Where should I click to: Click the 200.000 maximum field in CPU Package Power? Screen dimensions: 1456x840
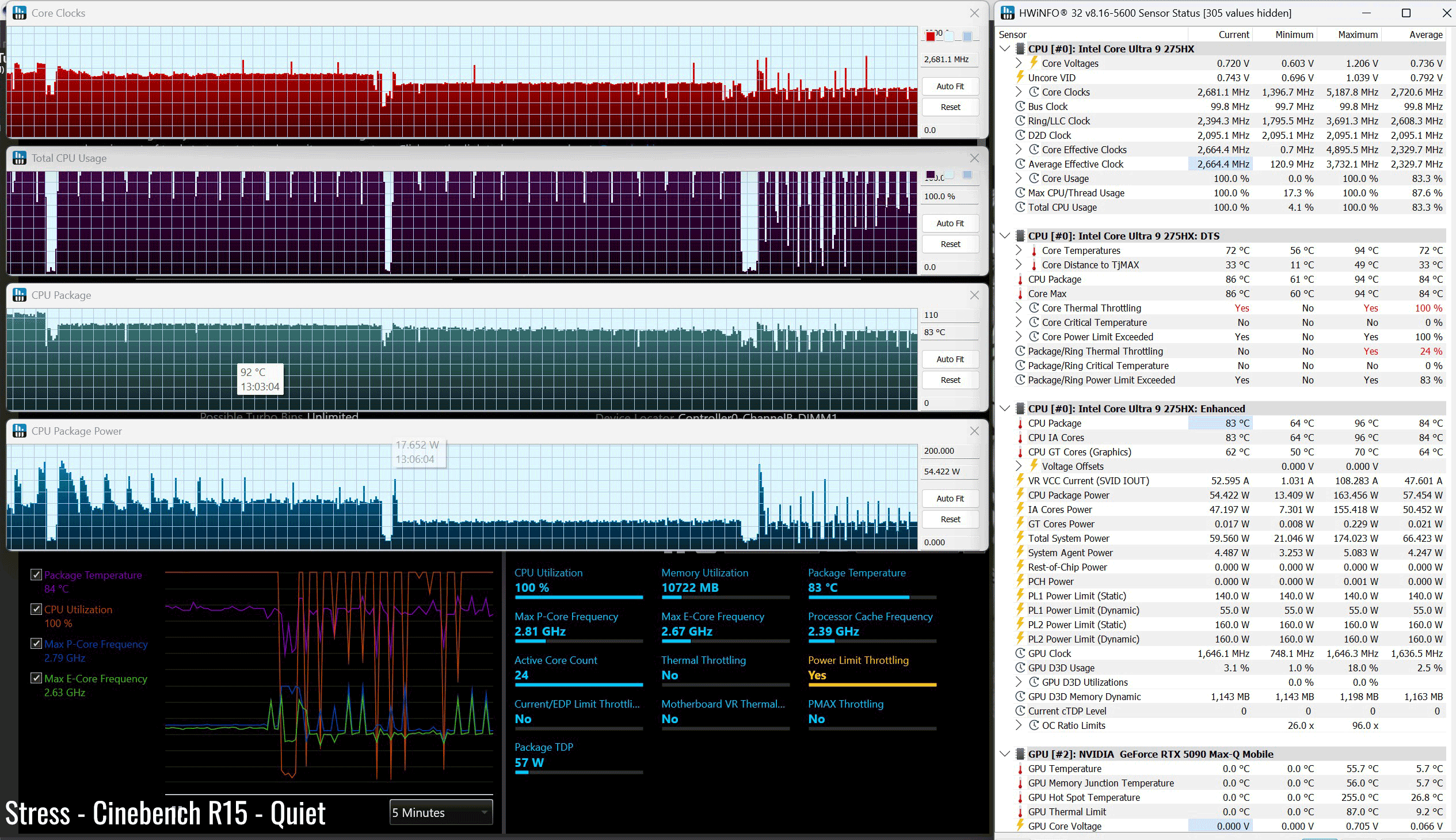coord(950,451)
